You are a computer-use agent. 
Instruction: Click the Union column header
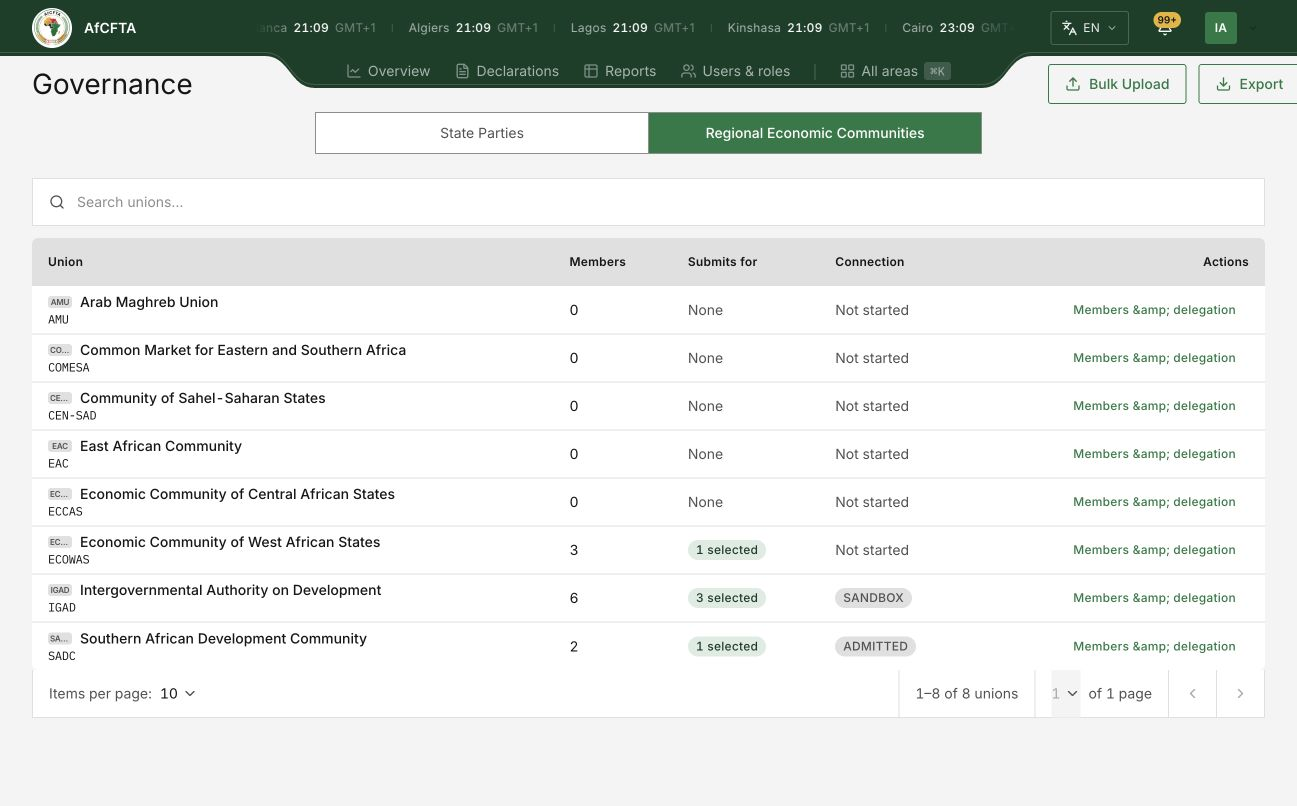[65, 262]
